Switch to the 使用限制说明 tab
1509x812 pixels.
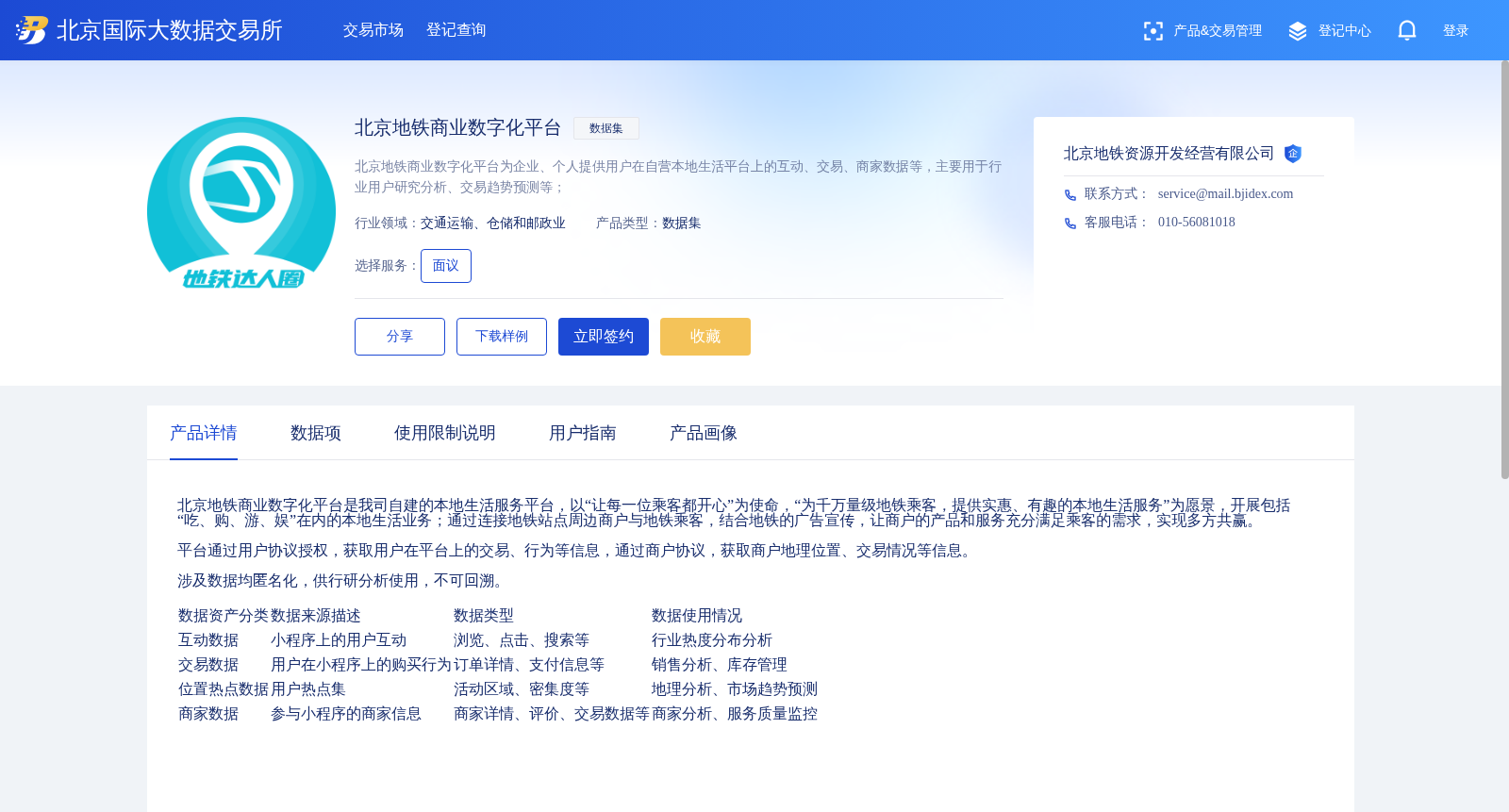pyautogui.click(x=445, y=433)
